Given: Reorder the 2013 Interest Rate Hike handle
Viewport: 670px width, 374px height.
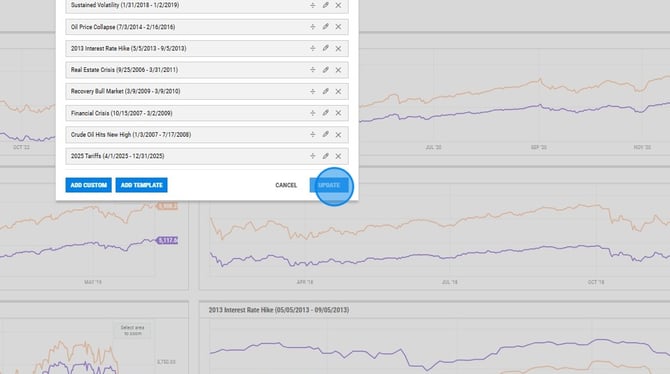Looking at the screenshot, I should pyautogui.click(x=312, y=48).
